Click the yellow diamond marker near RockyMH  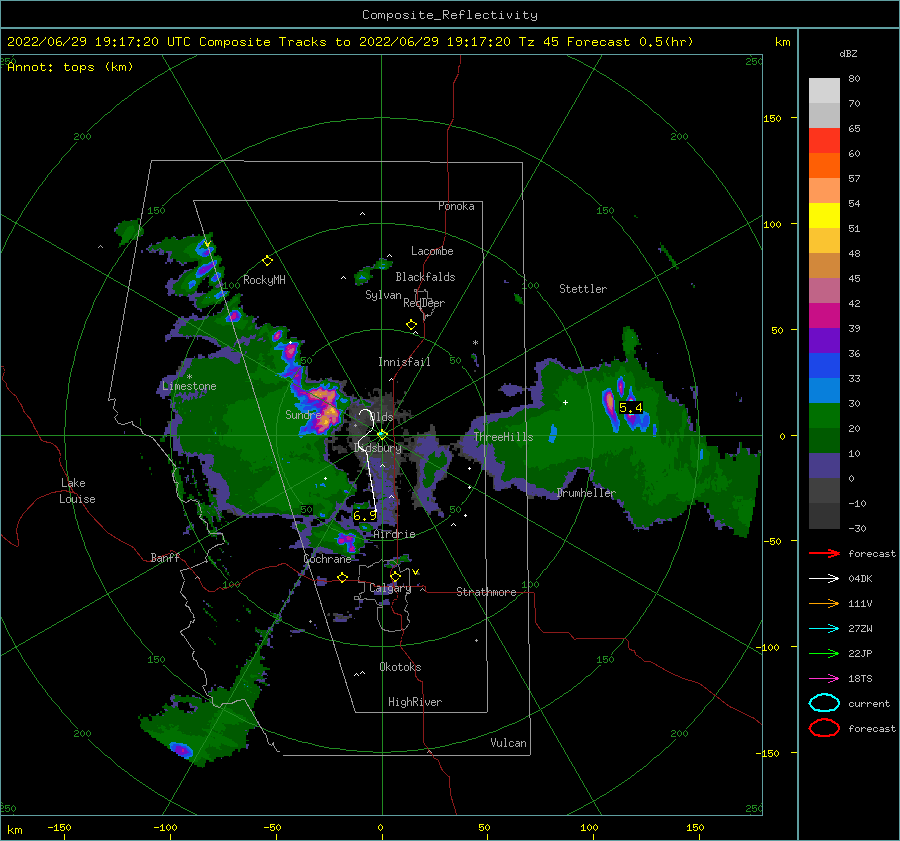click(267, 261)
